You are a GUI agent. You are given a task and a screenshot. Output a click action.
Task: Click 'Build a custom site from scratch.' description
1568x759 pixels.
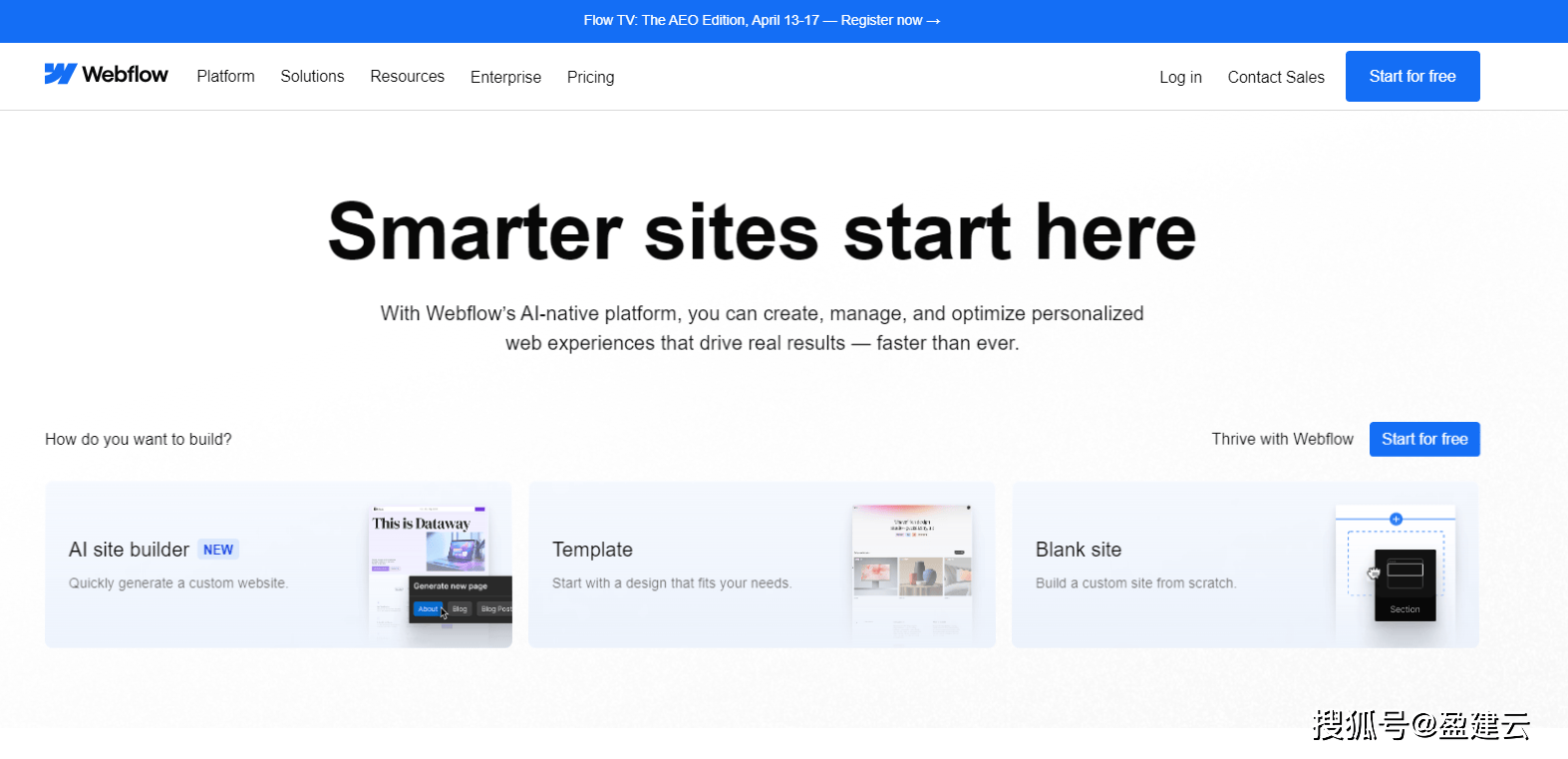(1136, 583)
